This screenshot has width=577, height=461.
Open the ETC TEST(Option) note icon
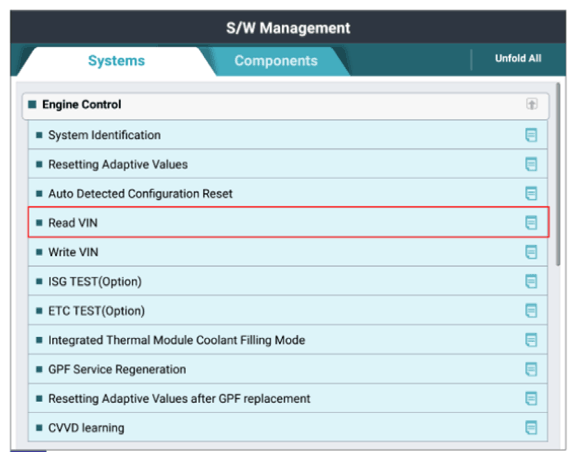point(531,311)
